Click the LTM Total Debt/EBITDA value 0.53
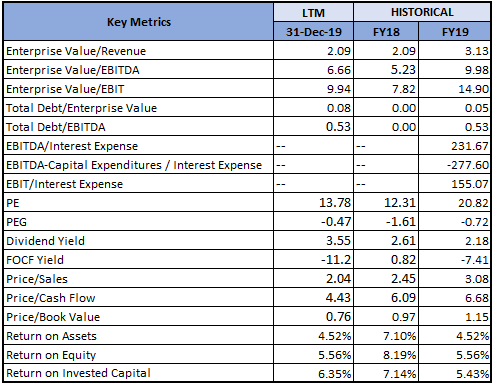494x384 pixels. pyautogui.click(x=338, y=127)
